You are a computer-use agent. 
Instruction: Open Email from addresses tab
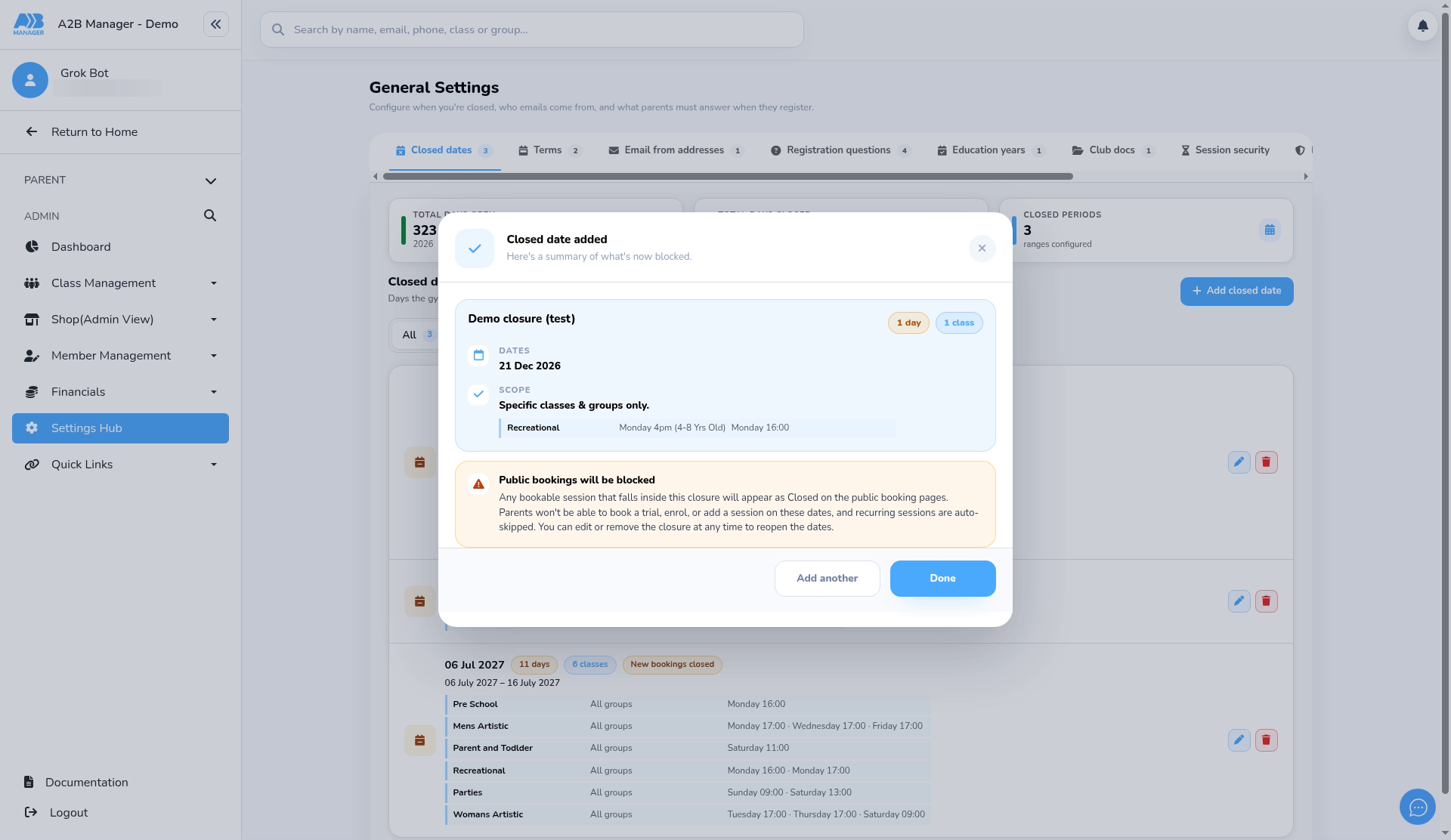676,150
